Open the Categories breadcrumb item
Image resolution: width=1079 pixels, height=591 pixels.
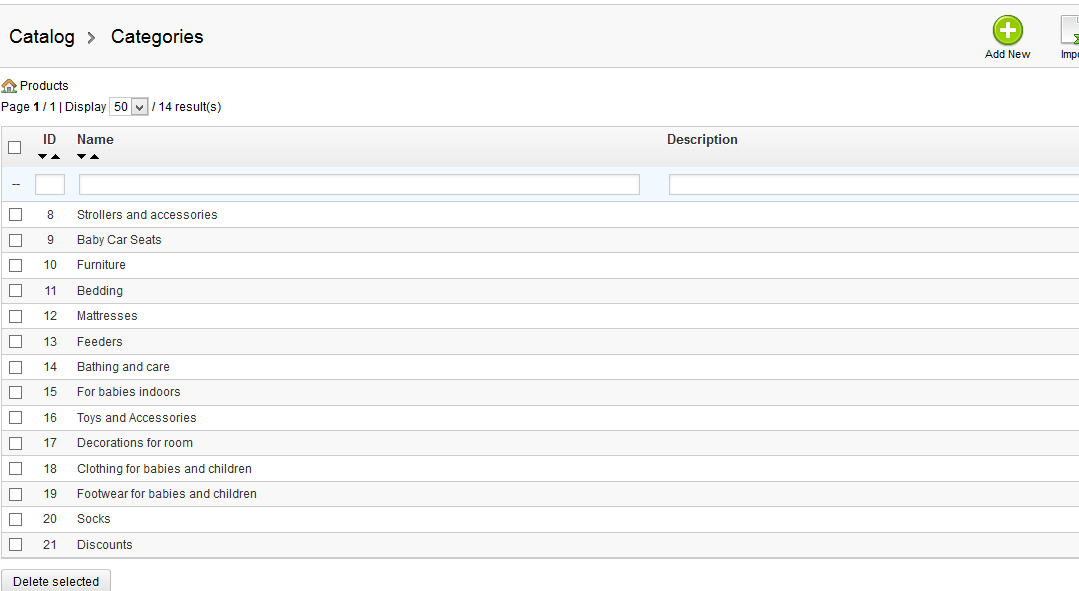(x=157, y=36)
